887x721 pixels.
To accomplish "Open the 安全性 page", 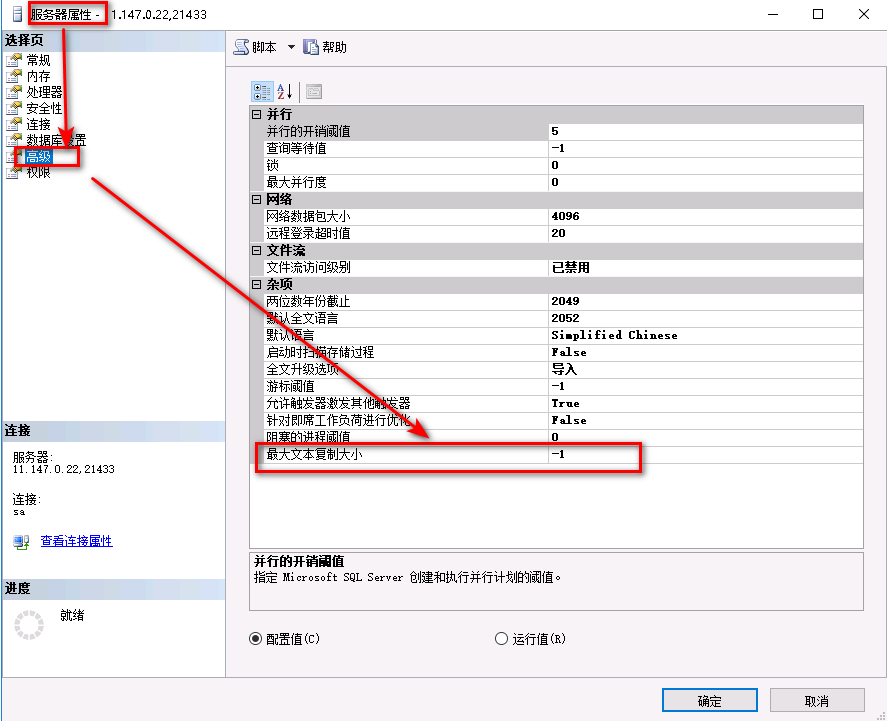I will [x=44, y=108].
